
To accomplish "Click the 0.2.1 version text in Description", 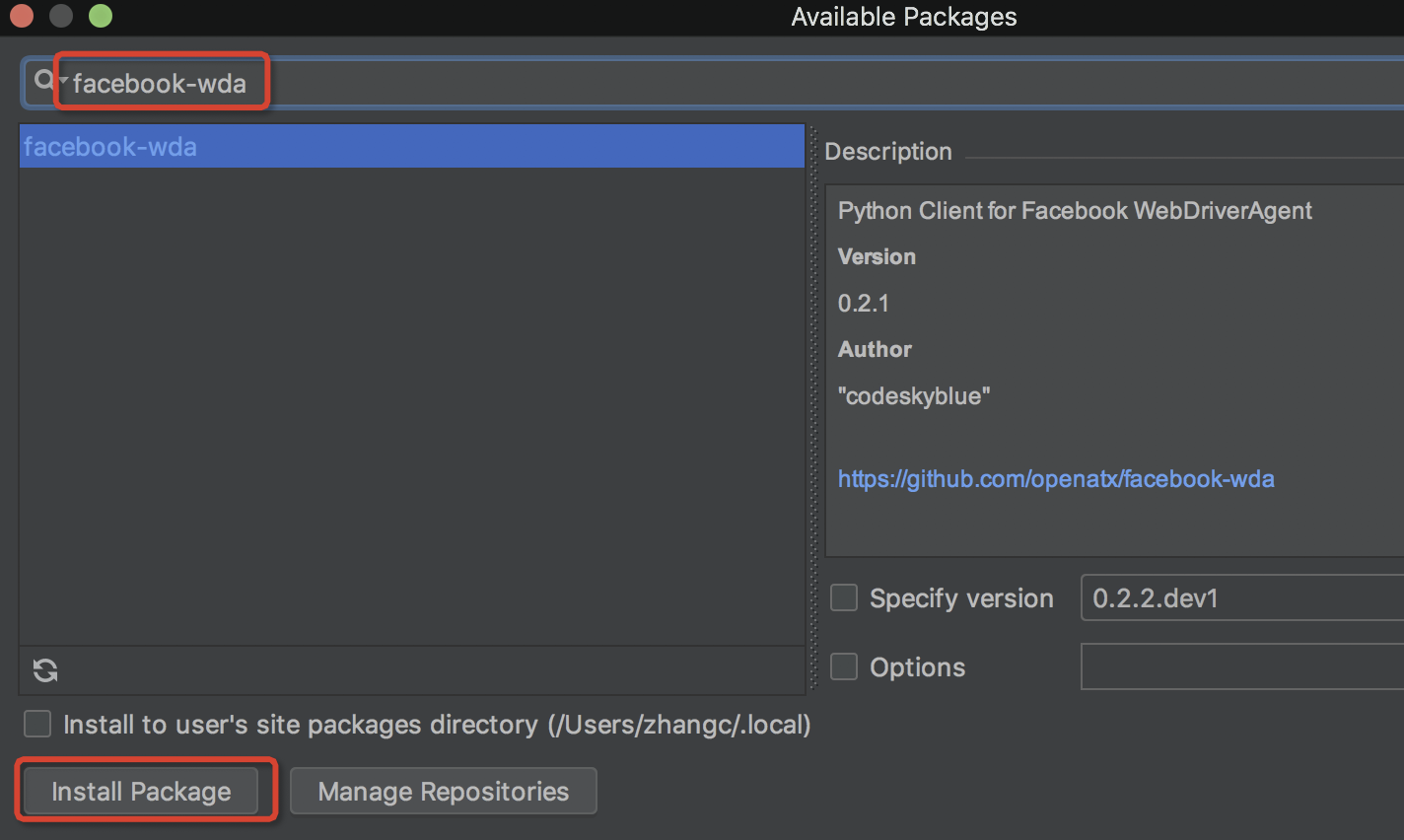I will [x=864, y=303].
